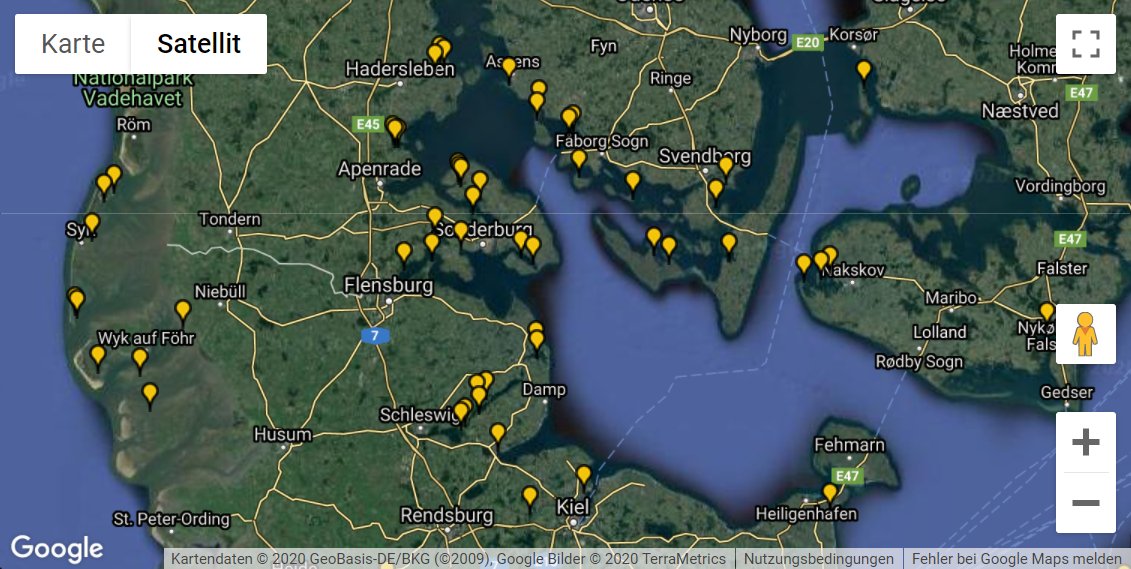Click the Fehmarn island label
The image size is (1131, 569).
tap(849, 445)
